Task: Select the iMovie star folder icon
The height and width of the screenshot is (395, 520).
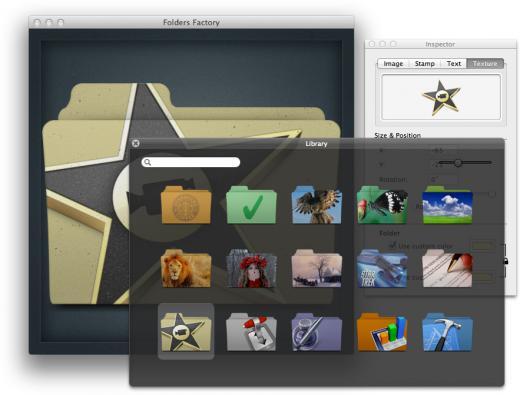Action: (186, 332)
